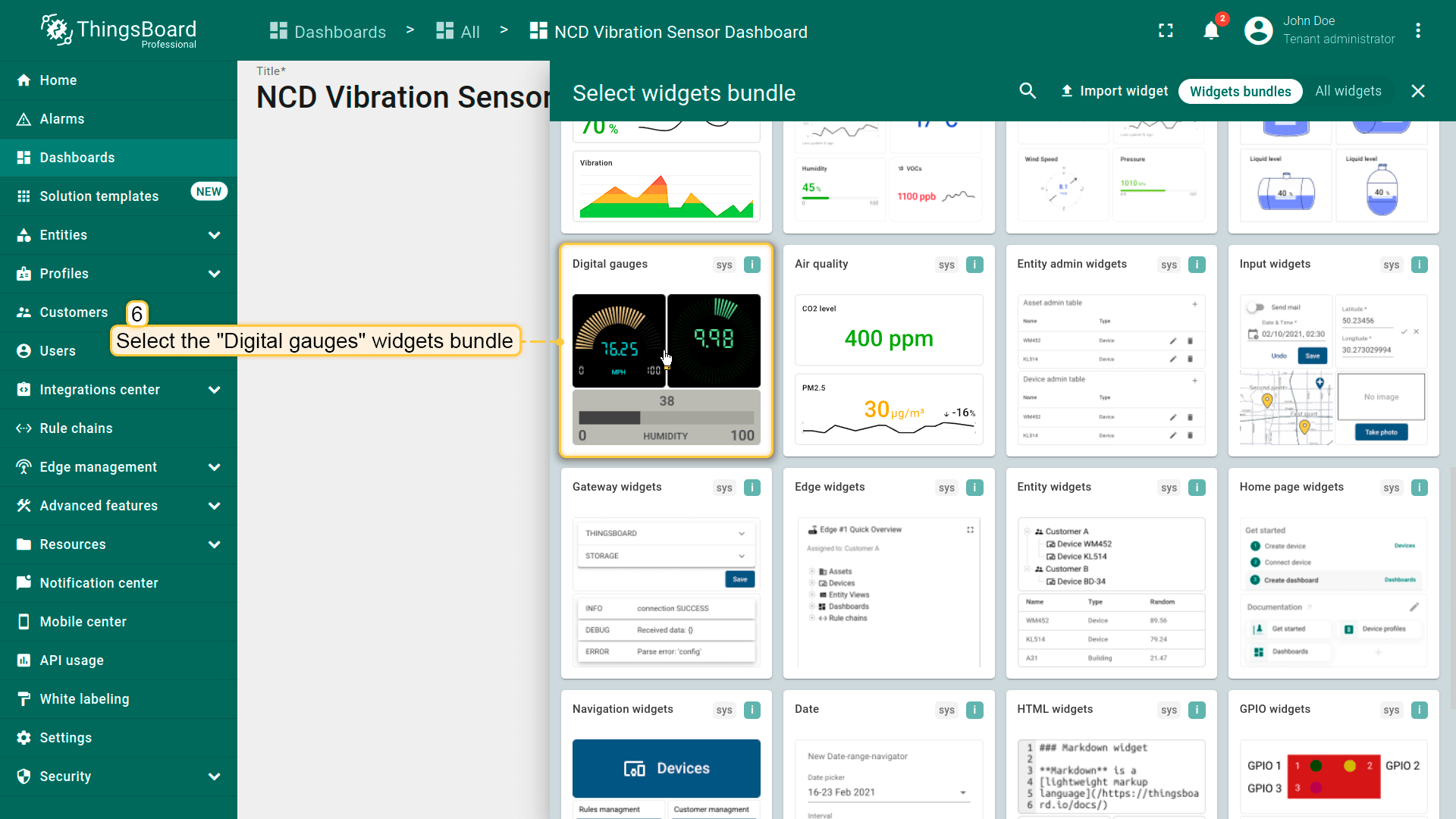The image size is (1456, 819).
Task: Open the three-dot user menu
Action: [x=1417, y=31]
